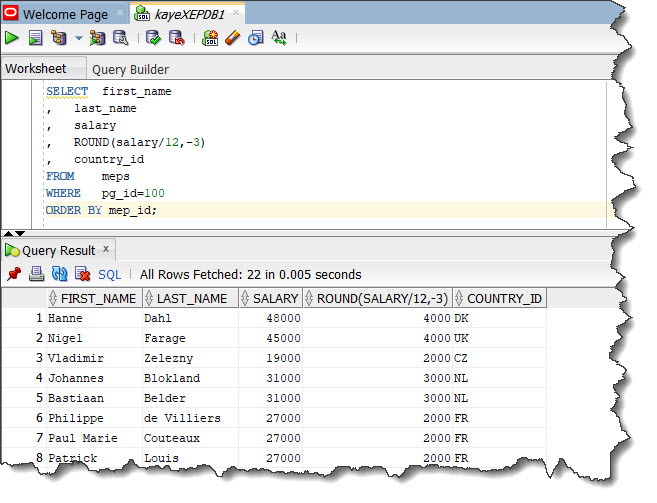
Task: Click the ROUND(SALARY/12,-3) column header
Action: click(378, 298)
